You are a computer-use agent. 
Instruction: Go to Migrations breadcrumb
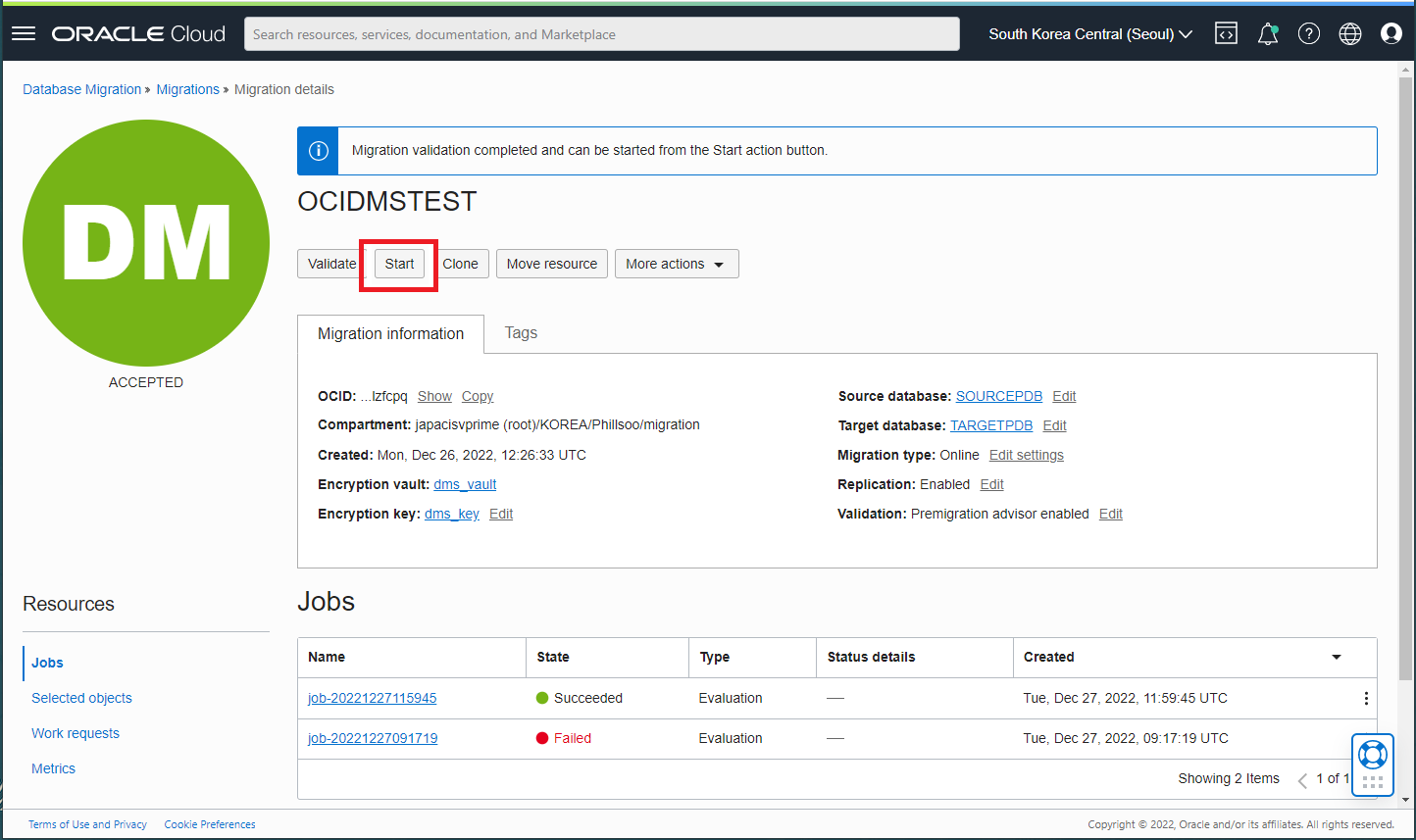coord(188,89)
